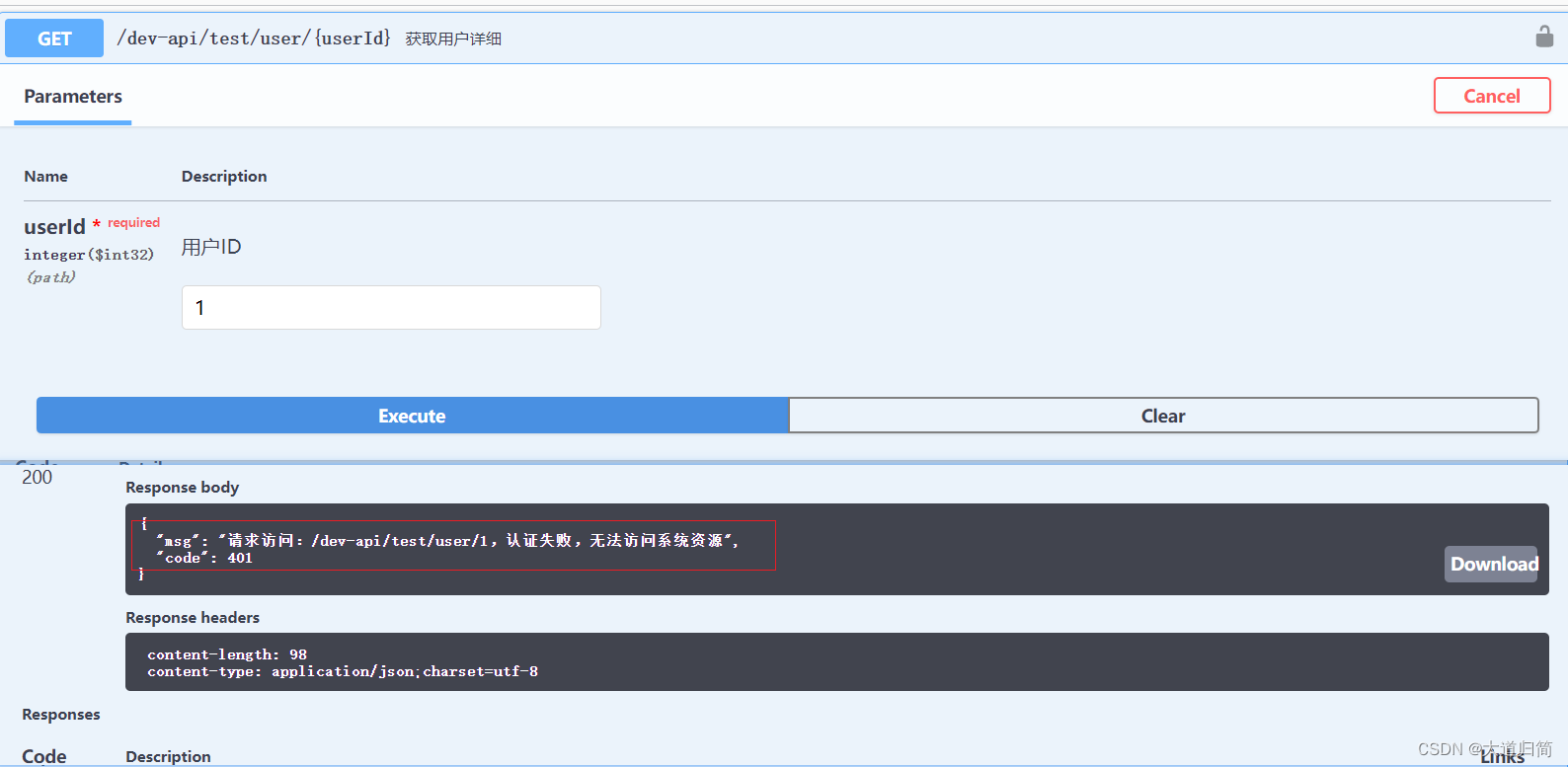Click the red required label
This screenshot has width=1568, height=767.
click(x=133, y=223)
